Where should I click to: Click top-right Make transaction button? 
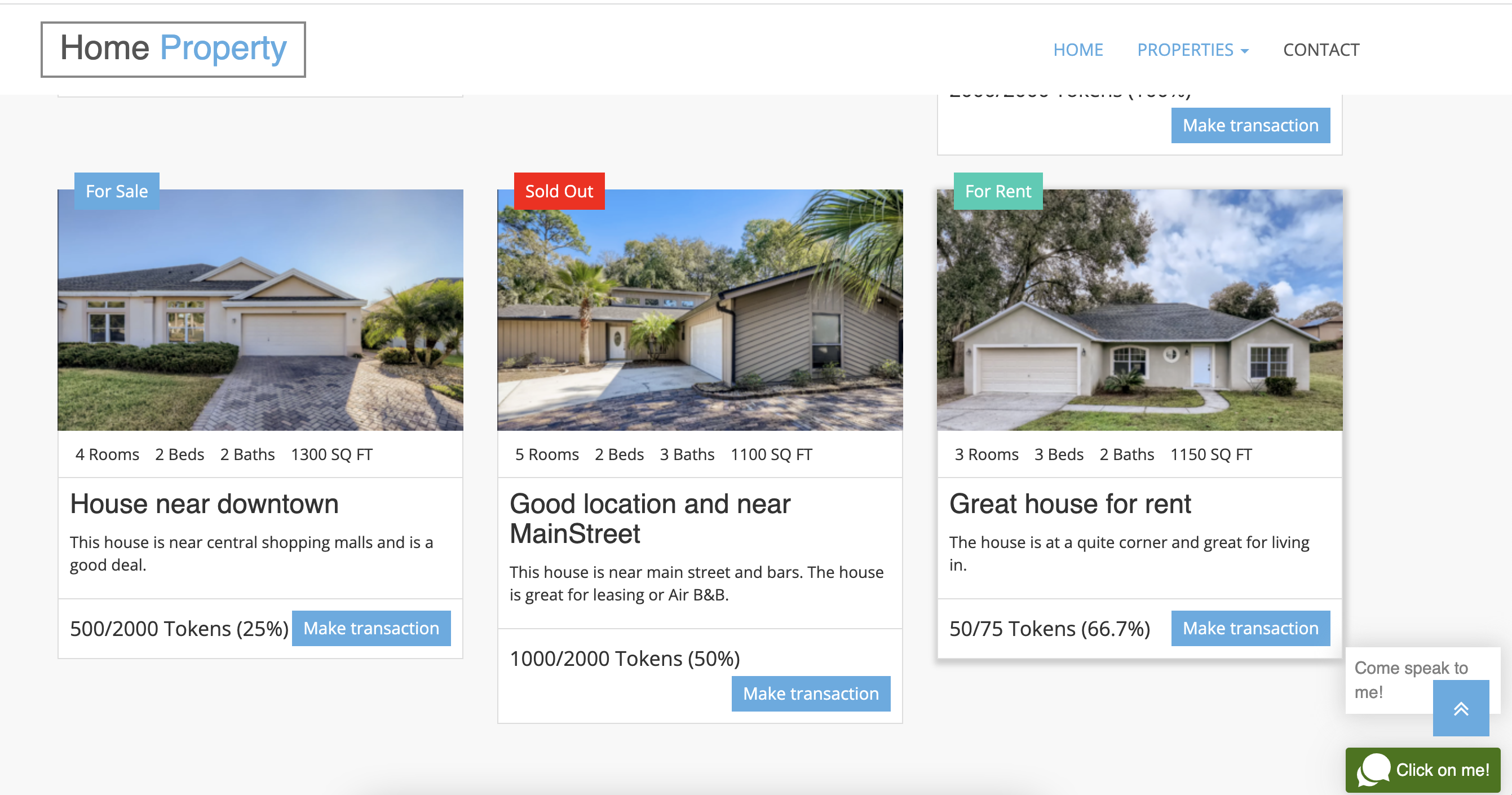(1250, 125)
